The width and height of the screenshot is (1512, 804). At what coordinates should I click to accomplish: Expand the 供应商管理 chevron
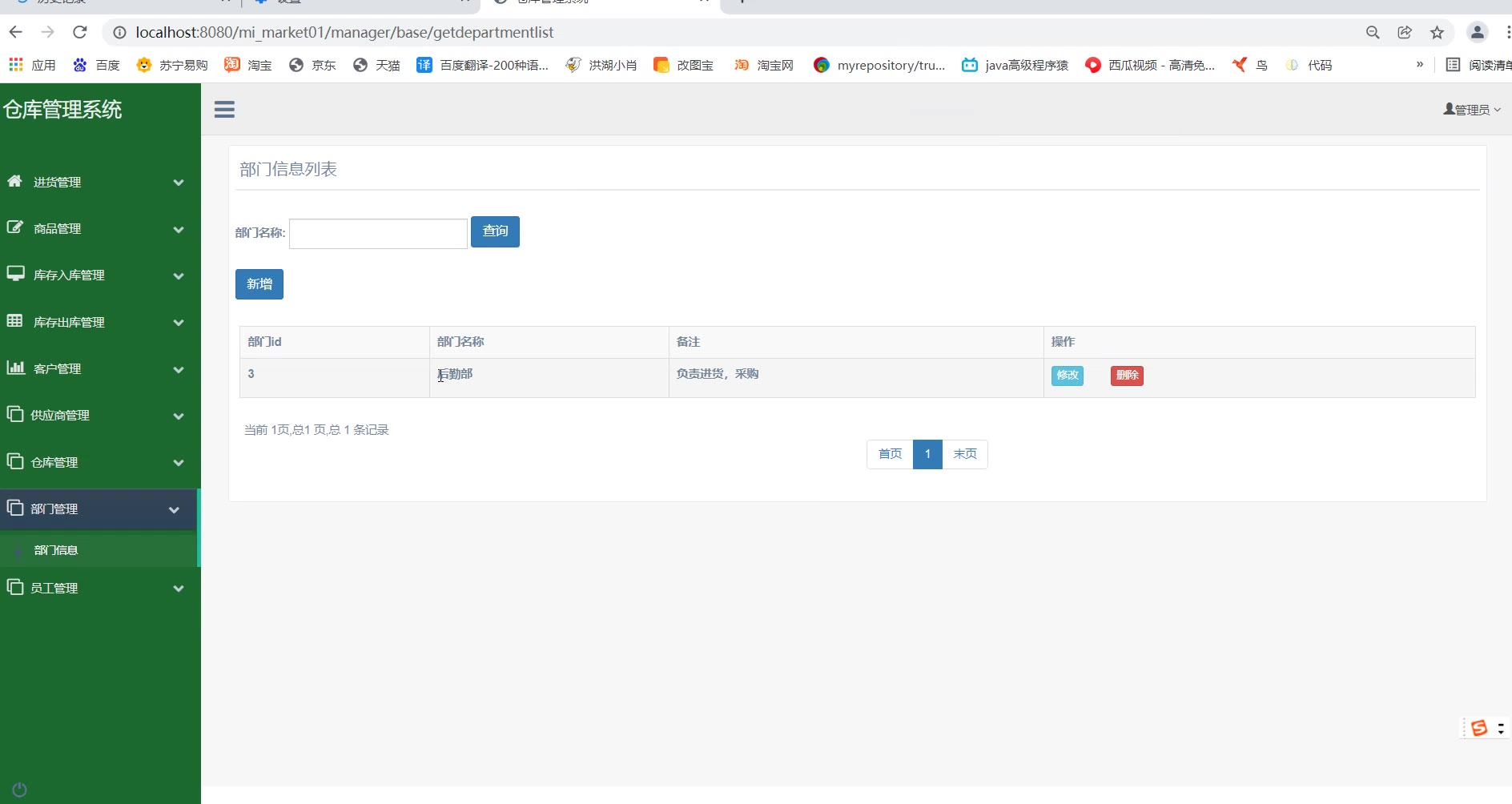click(179, 416)
